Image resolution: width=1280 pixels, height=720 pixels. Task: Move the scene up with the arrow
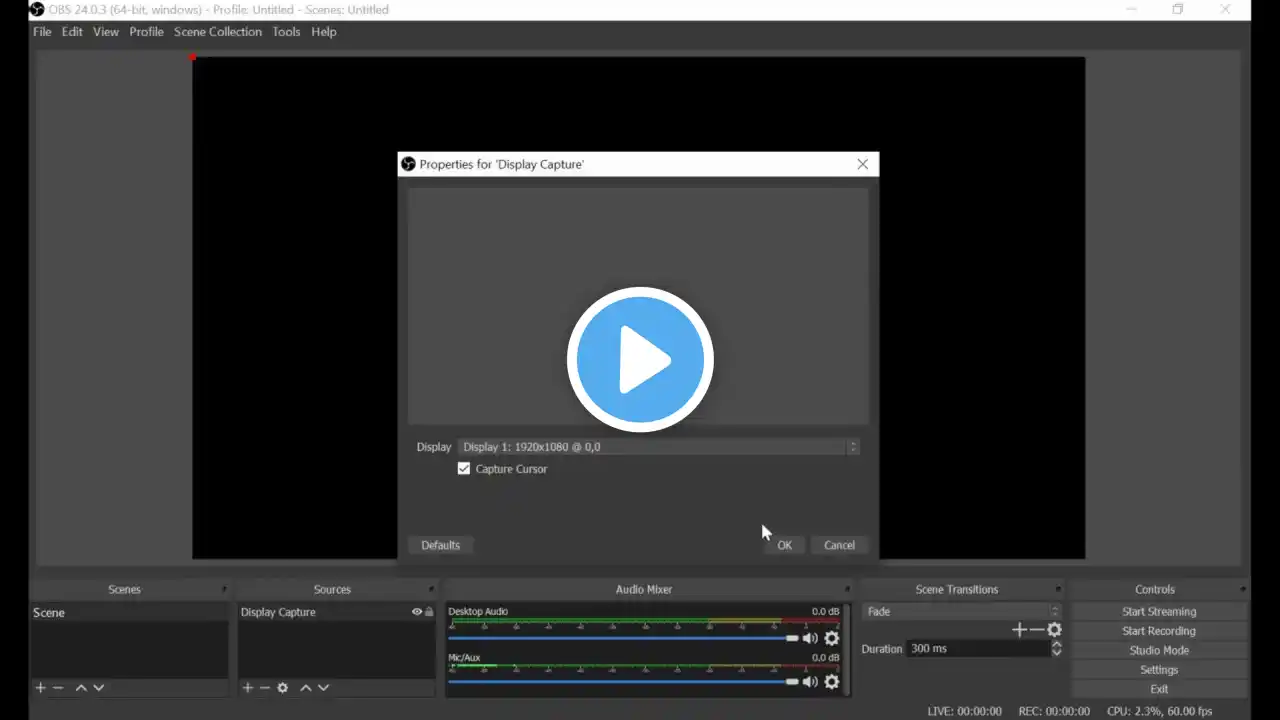tap(81, 688)
